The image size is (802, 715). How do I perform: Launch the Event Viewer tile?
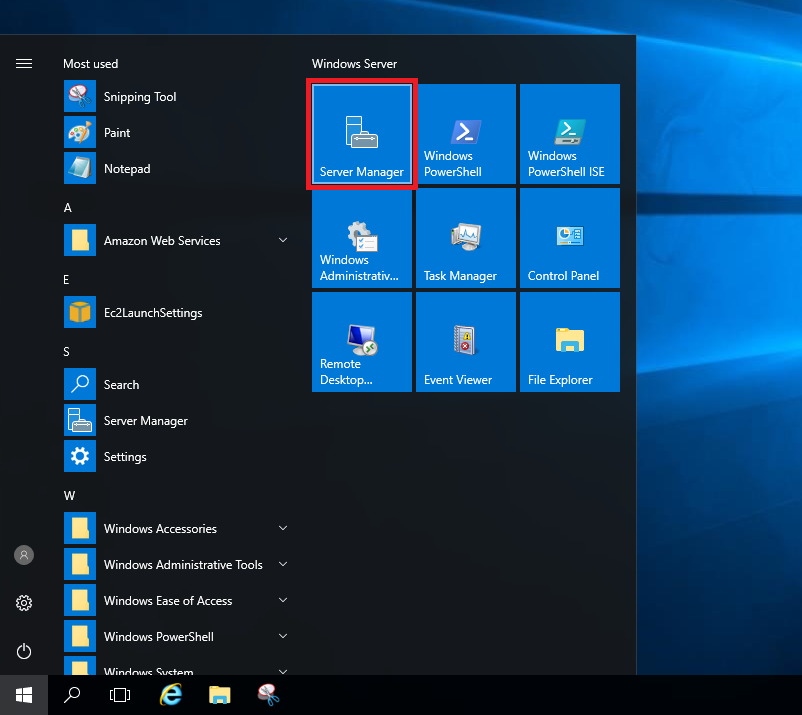(x=465, y=342)
